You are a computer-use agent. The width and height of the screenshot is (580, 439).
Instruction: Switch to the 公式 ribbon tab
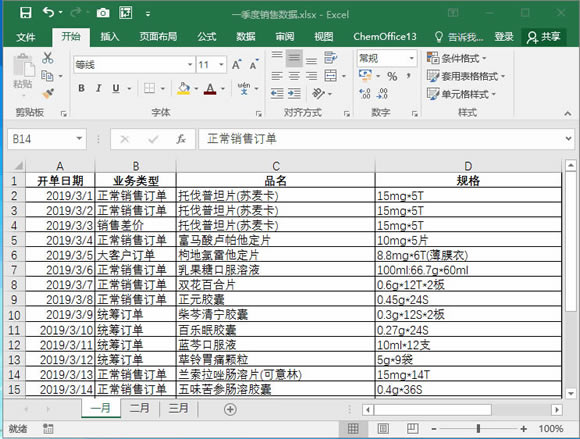point(206,37)
